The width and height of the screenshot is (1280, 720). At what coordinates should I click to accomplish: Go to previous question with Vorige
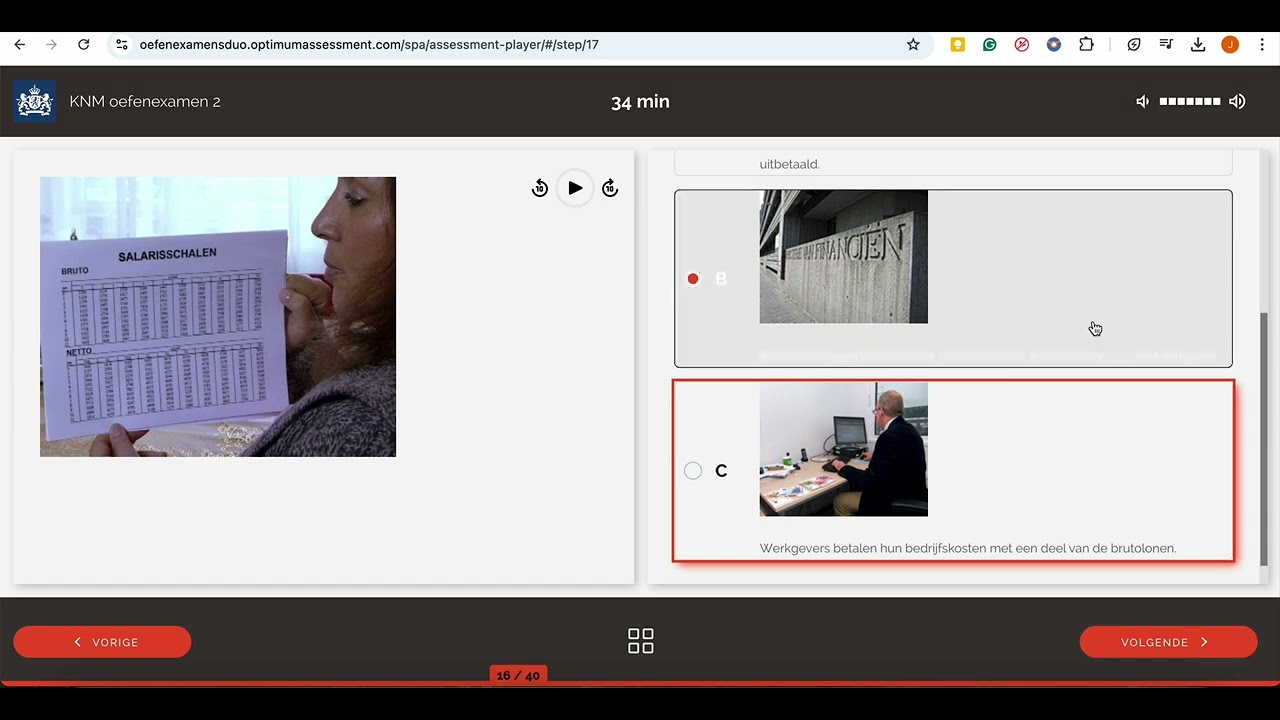[x=102, y=642]
